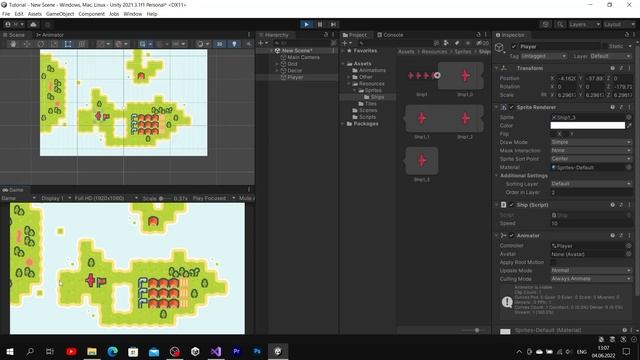This screenshot has height=360, width=640.
Task: Collapse the Ship1 sprite sheet arrow
Action: 437,75
